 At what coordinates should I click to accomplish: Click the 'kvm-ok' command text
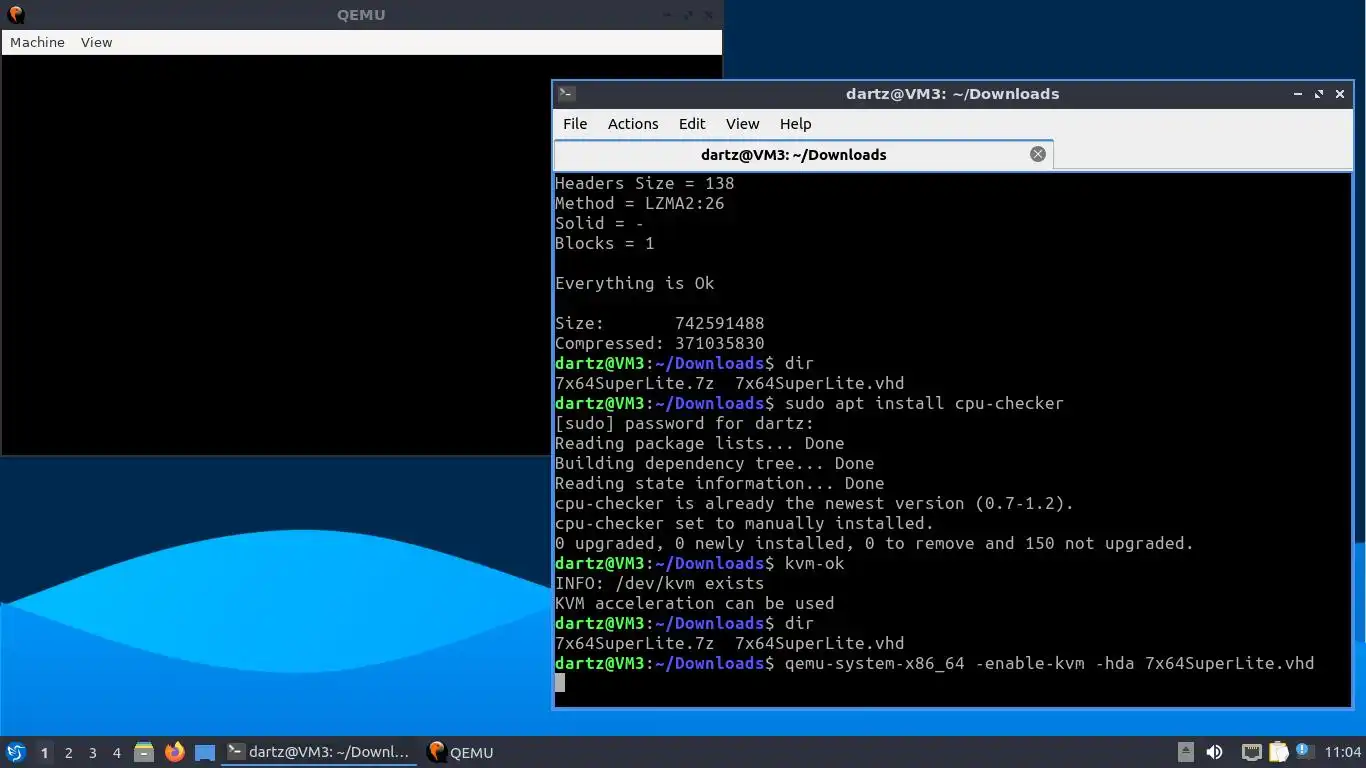[815, 563]
